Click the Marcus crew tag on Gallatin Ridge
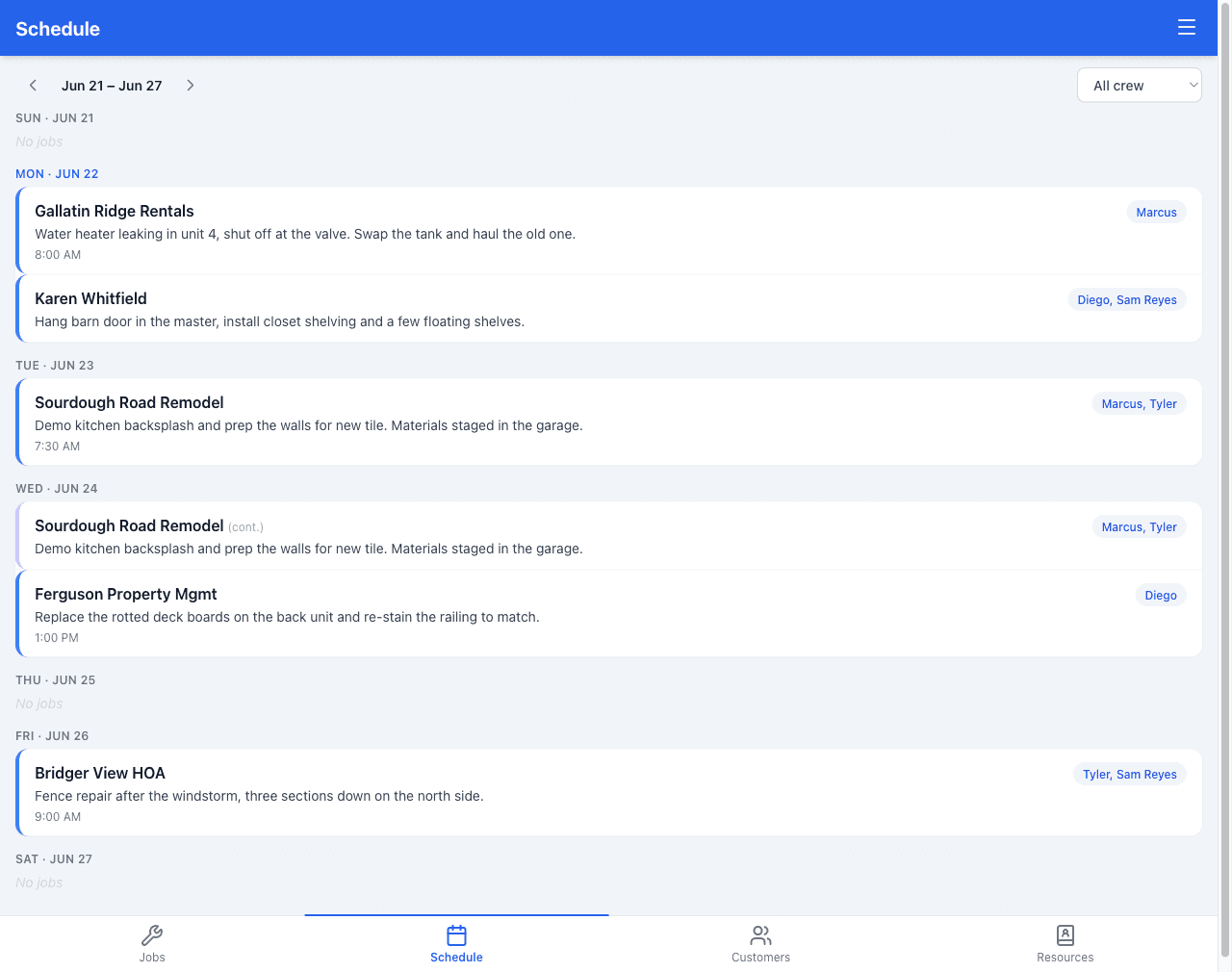Viewport: 1232px width, 972px height. (1156, 213)
